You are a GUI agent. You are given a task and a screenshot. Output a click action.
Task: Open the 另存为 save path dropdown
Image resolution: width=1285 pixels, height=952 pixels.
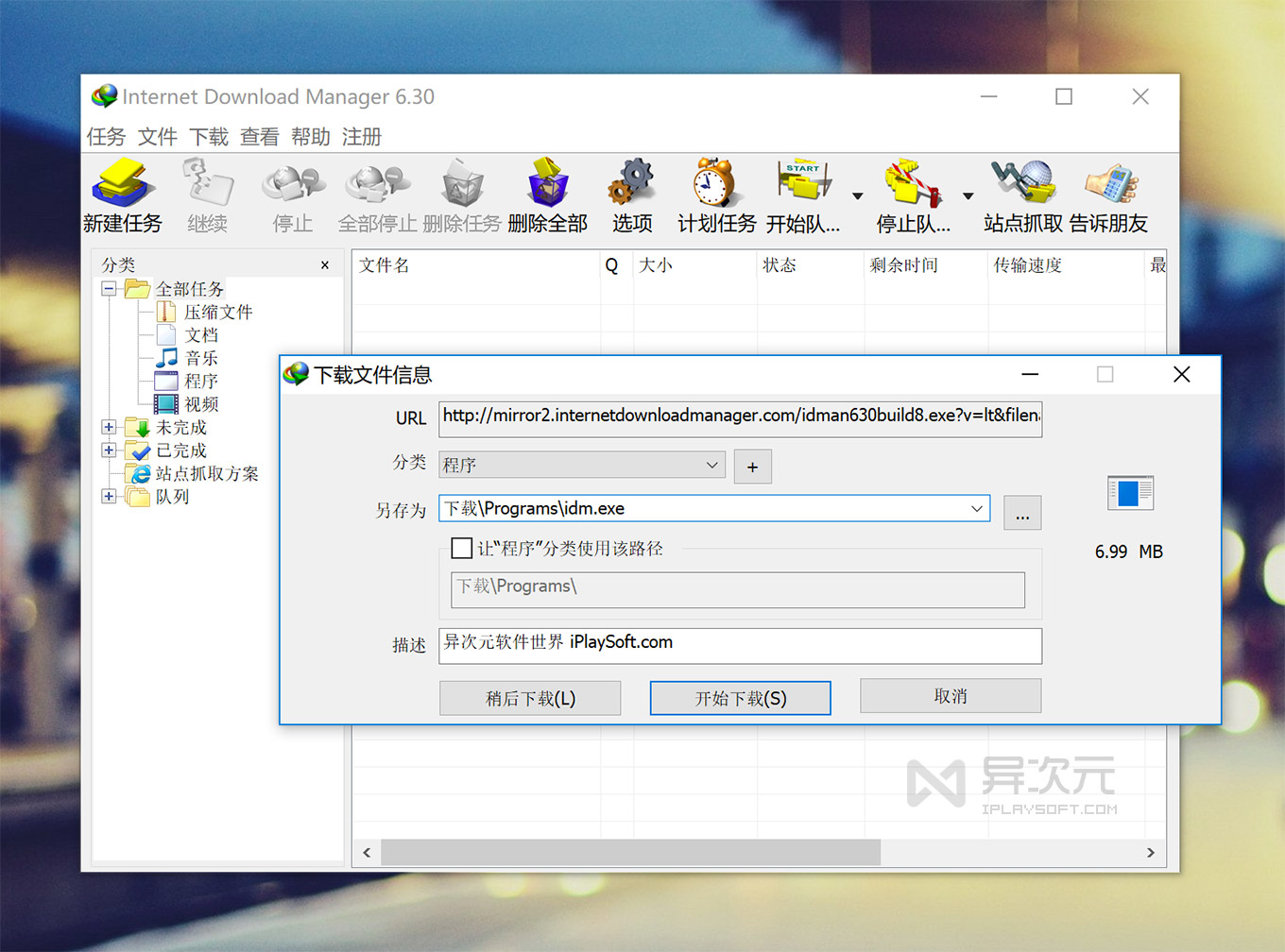click(977, 509)
